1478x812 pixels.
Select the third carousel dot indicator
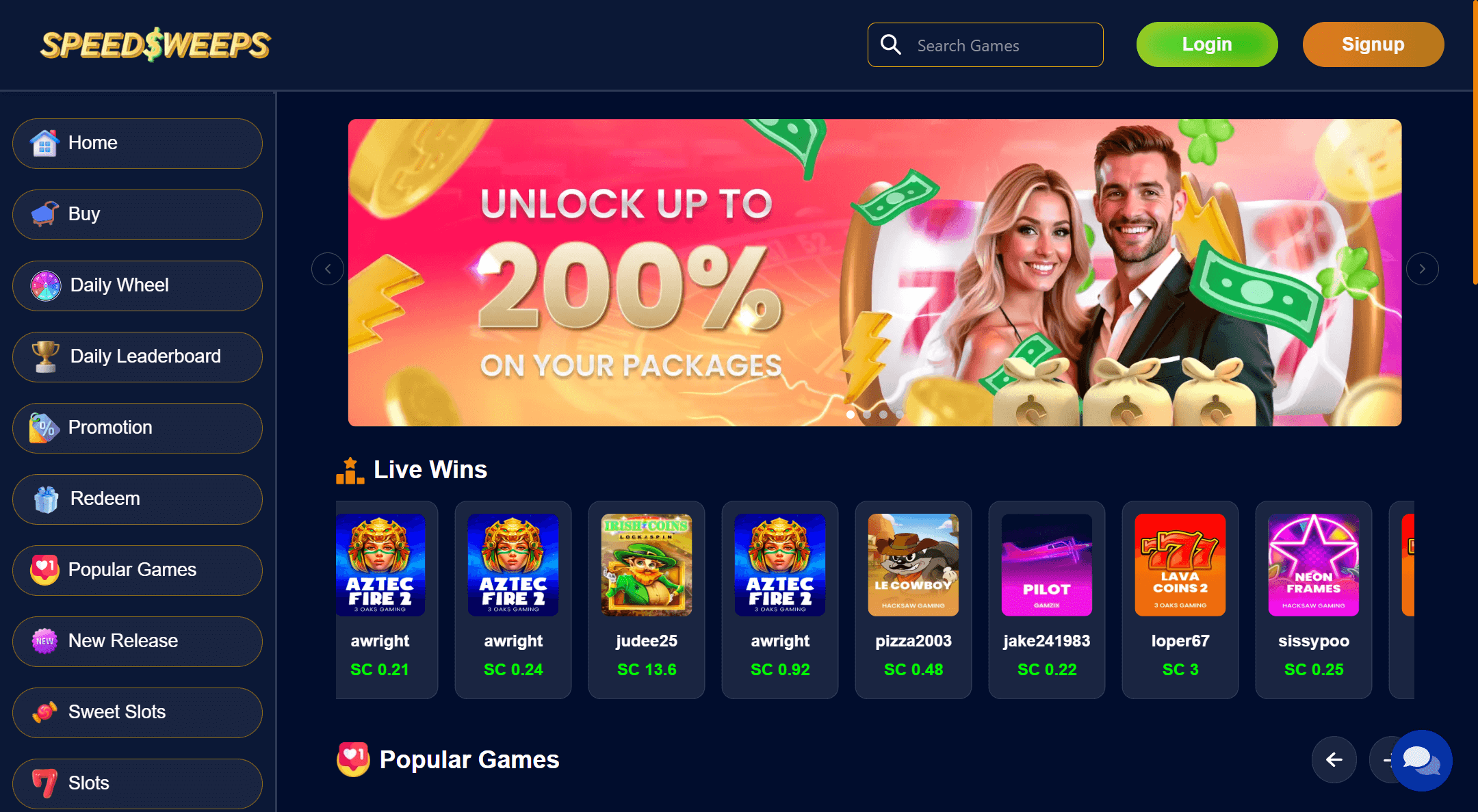(883, 415)
